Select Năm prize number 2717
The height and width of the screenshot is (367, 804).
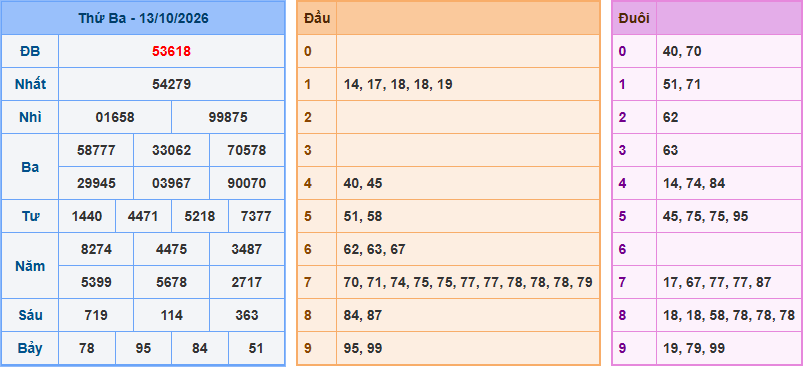click(x=247, y=282)
